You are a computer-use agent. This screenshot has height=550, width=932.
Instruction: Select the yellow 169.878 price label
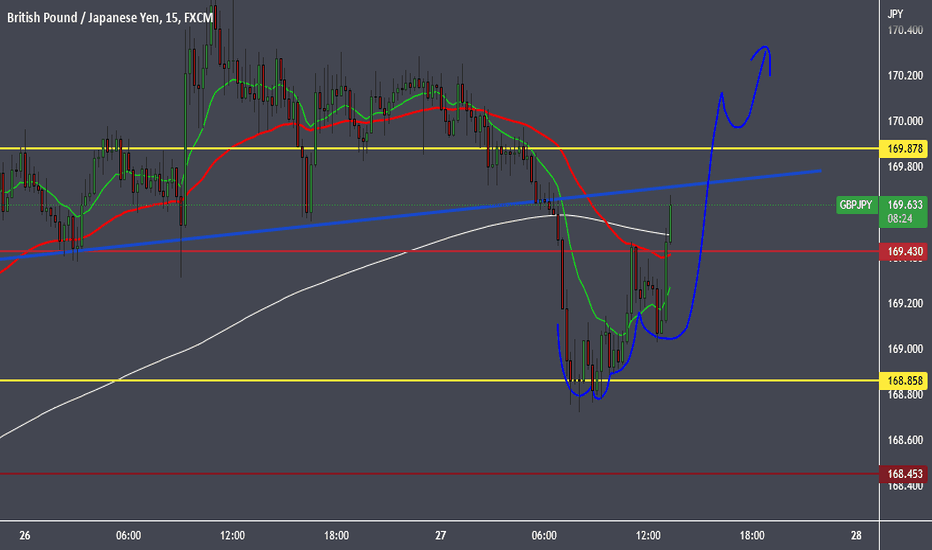(x=904, y=149)
